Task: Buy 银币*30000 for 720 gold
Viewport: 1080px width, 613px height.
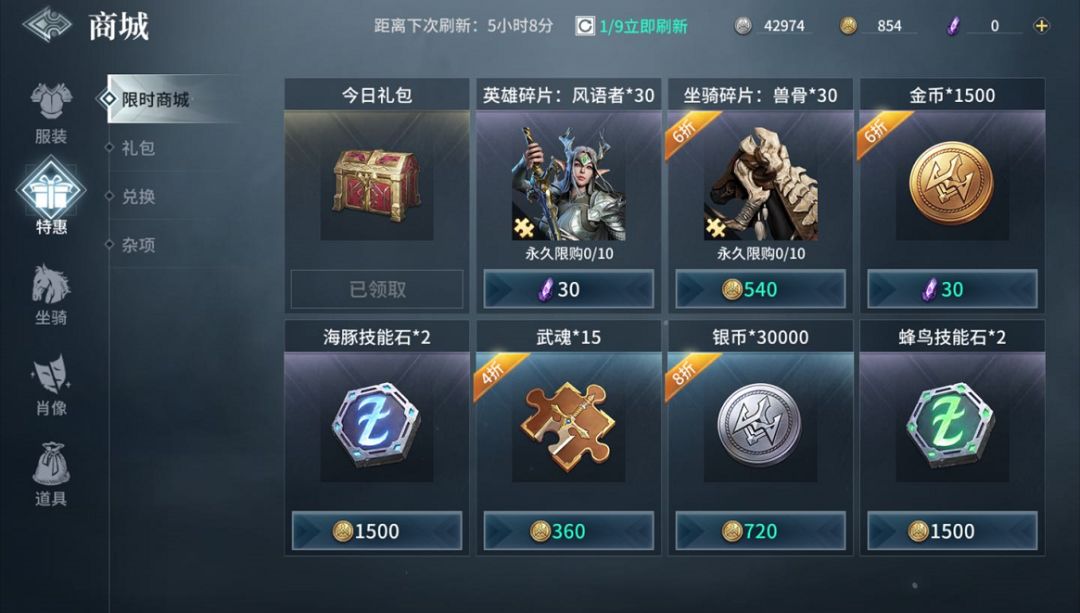Action: tap(760, 531)
